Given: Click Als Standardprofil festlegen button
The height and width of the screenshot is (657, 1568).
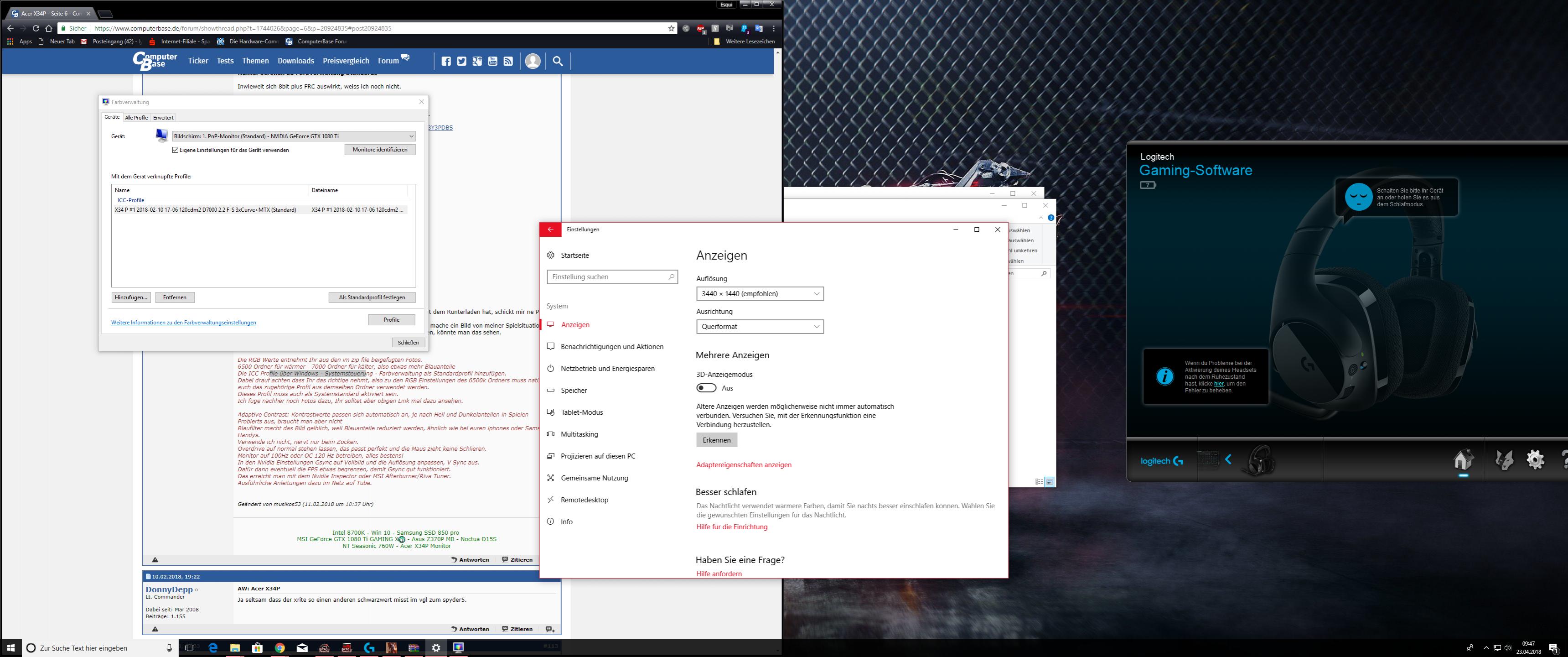Looking at the screenshot, I should click(372, 297).
